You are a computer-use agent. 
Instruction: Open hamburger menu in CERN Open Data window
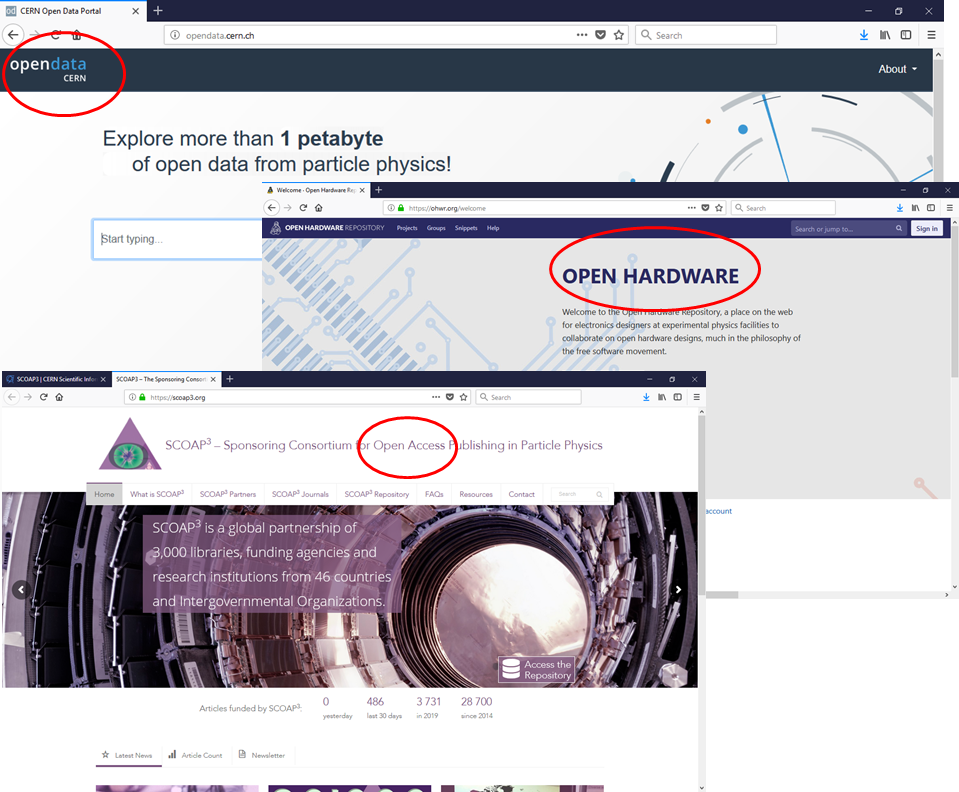coord(931,35)
